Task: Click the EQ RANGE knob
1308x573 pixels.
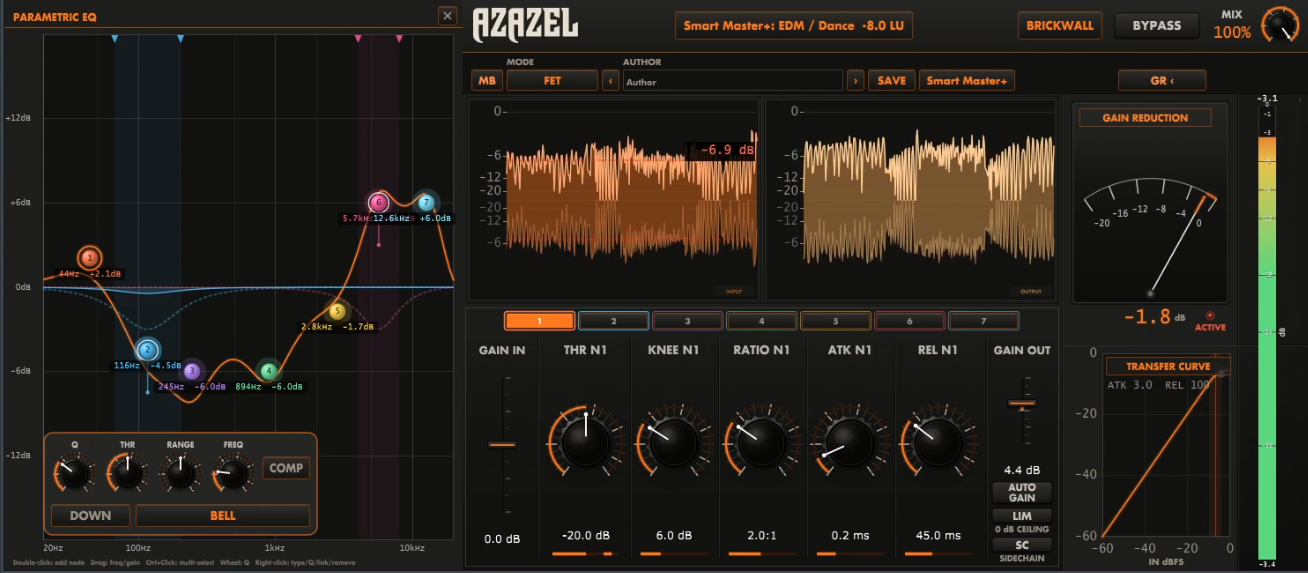Action: tap(180, 473)
